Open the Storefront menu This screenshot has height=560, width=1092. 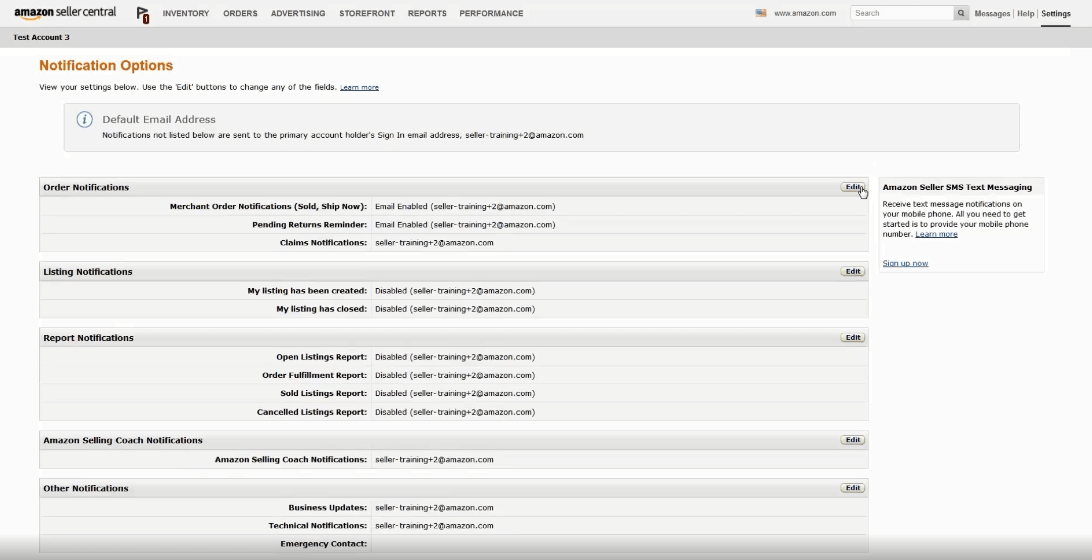click(x=367, y=14)
